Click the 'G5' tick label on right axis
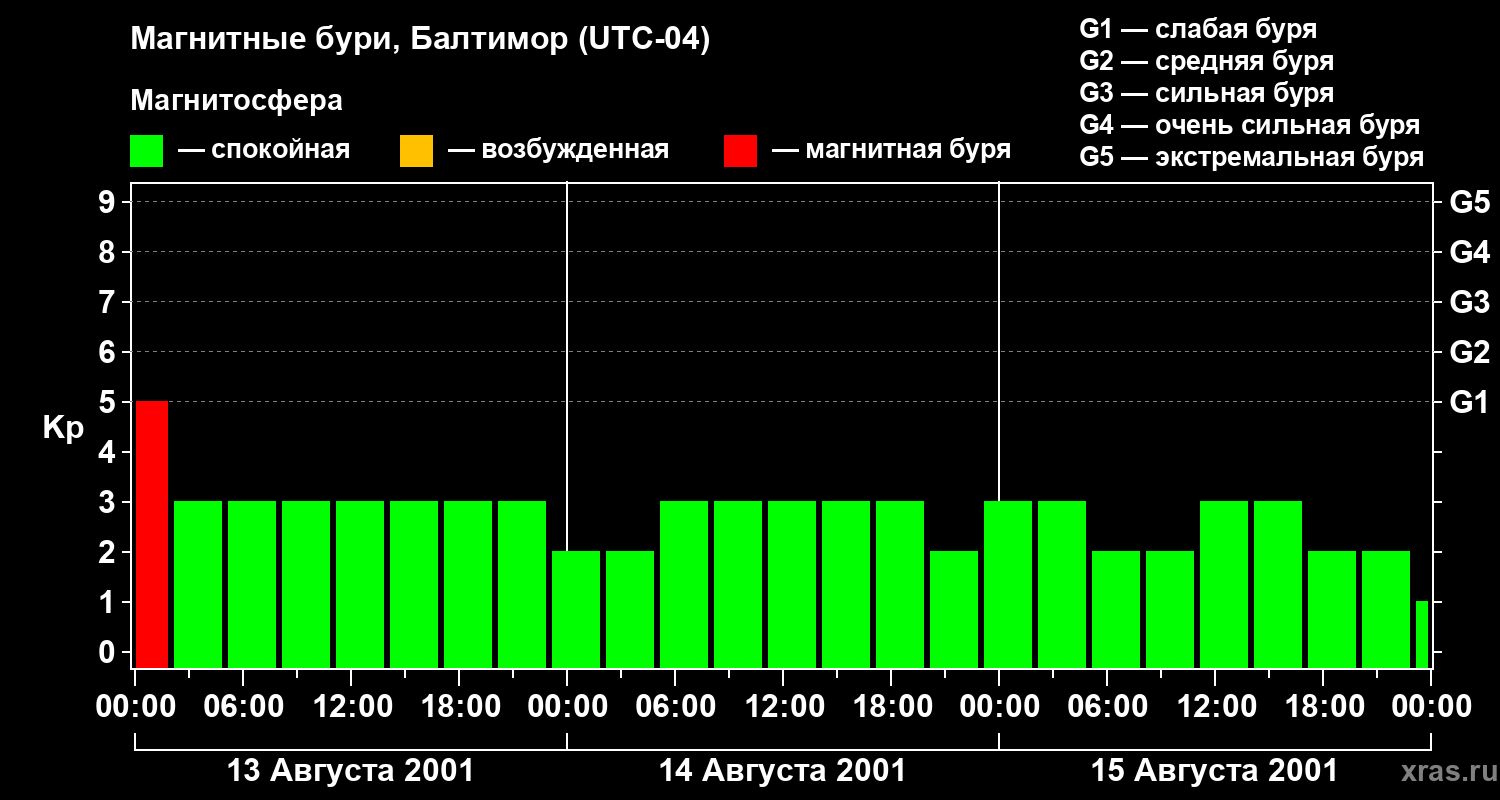This screenshot has height=800, width=1500. [x=1469, y=202]
